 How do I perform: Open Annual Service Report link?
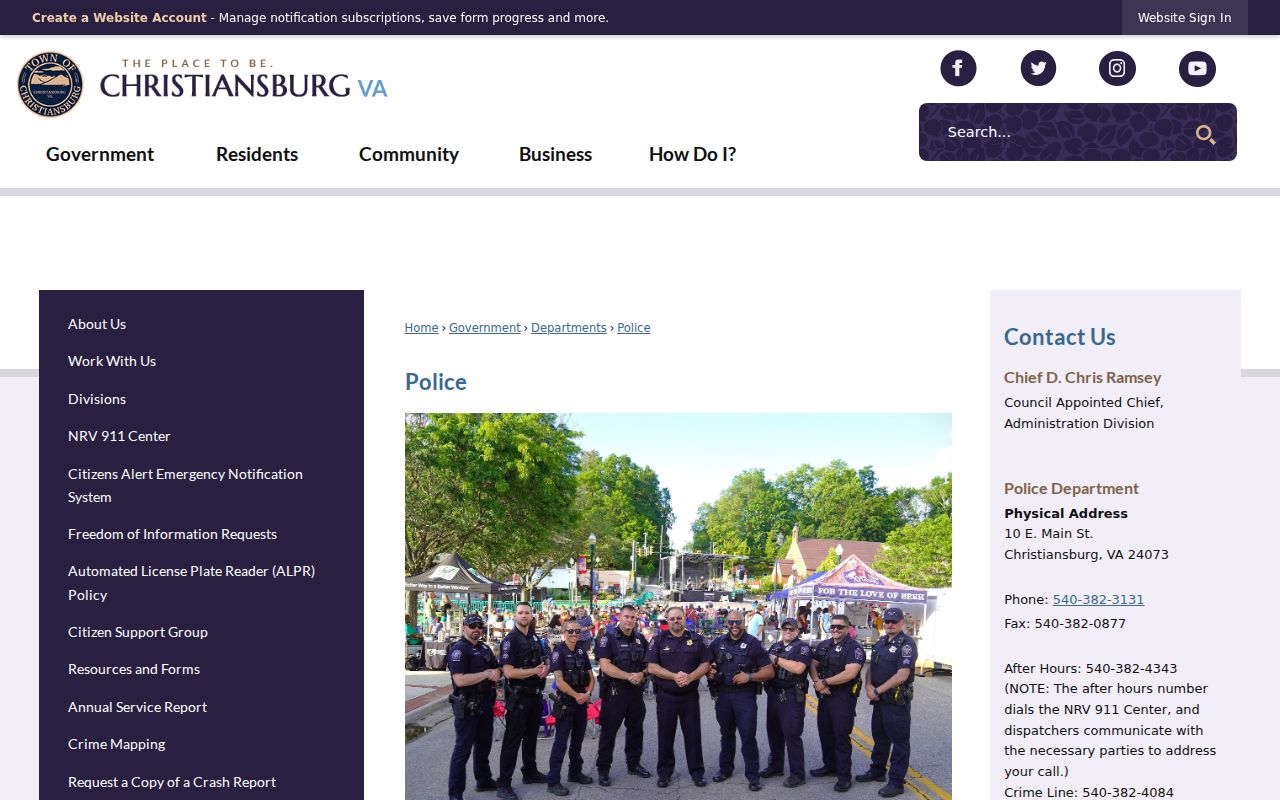coord(137,707)
